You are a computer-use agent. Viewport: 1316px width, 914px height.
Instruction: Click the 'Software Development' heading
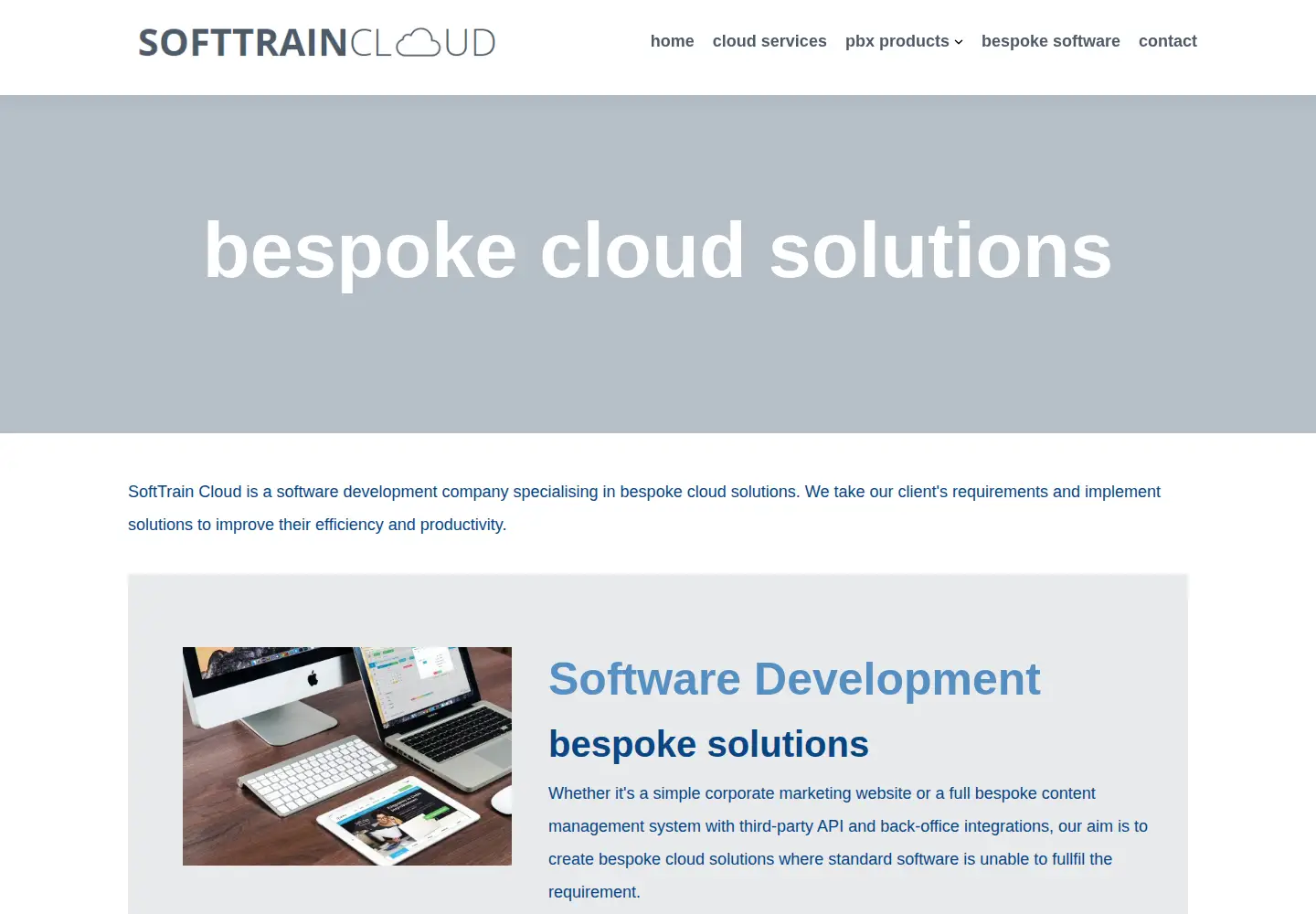pos(794,679)
